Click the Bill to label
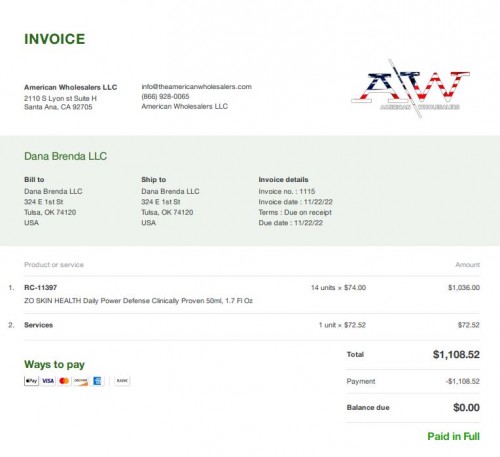Viewport: 500px width, 457px height. click(x=34, y=180)
